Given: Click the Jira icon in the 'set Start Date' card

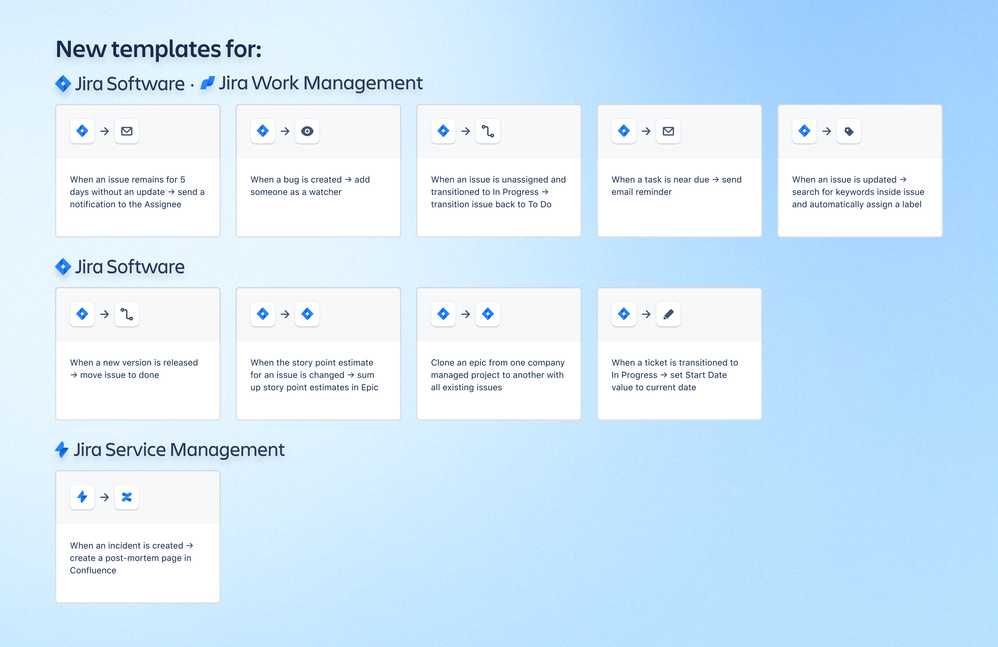Looking at the screenshot, I should click(x=624, y=314).
